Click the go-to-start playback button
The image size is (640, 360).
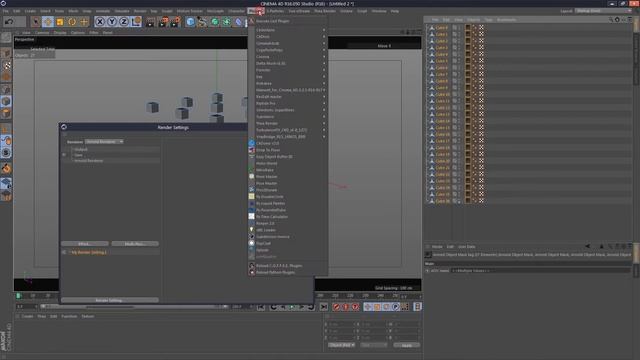261,307
